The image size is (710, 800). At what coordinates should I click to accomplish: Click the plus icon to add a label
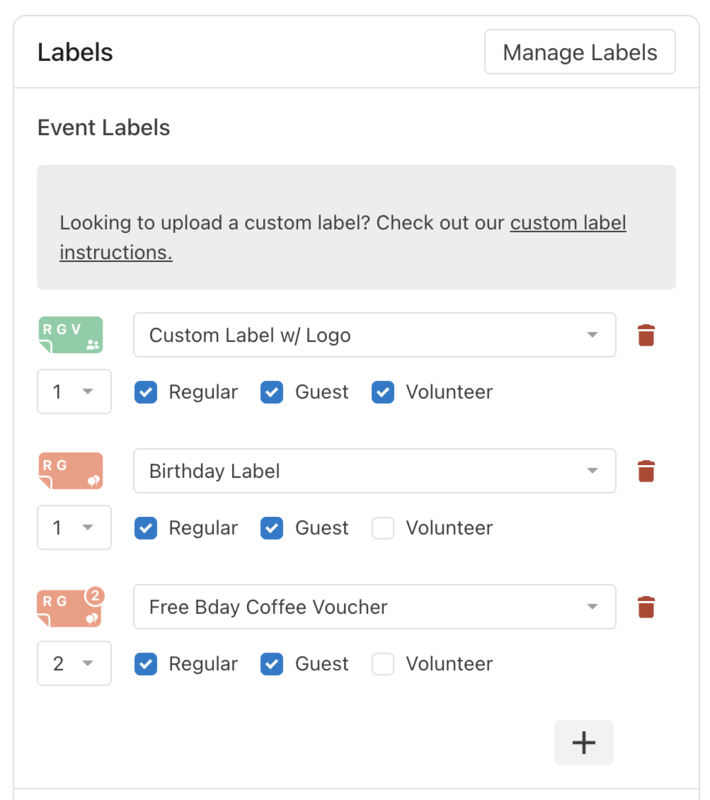point(584,742)
